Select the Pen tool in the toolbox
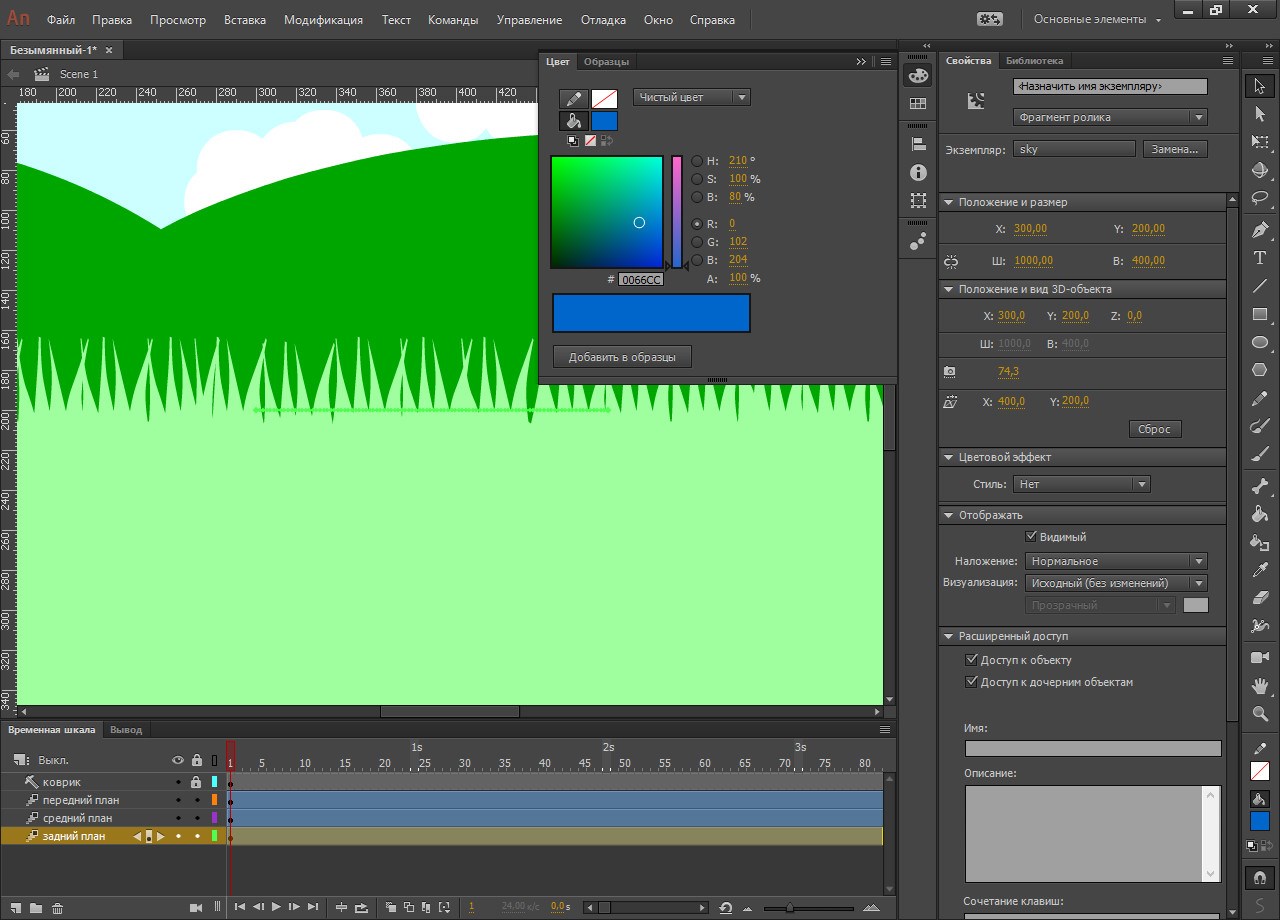Screen dimensions: 1280x920 click(1260, 229)
